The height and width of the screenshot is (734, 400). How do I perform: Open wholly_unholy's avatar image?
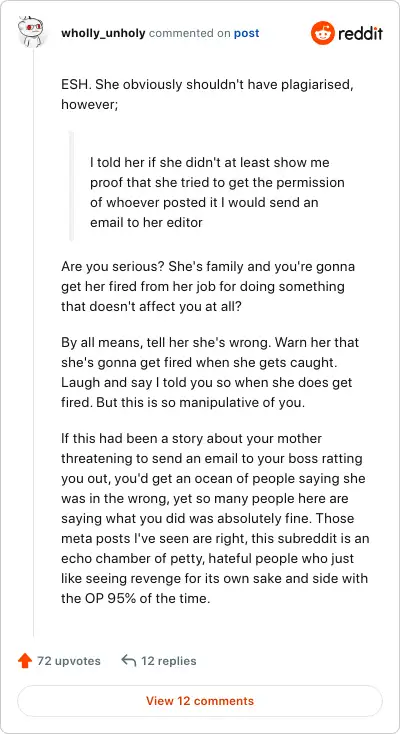(x=33, y=31)
